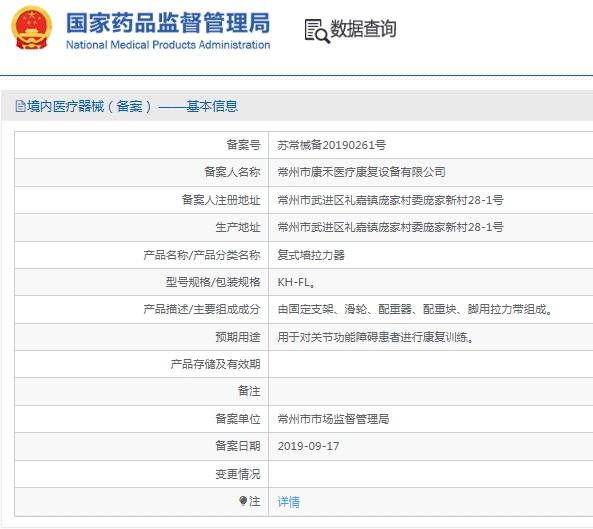Select the 备案号 label cell
Image resolution: width=593 pixels, height=529 pixels.
[243, 145]
